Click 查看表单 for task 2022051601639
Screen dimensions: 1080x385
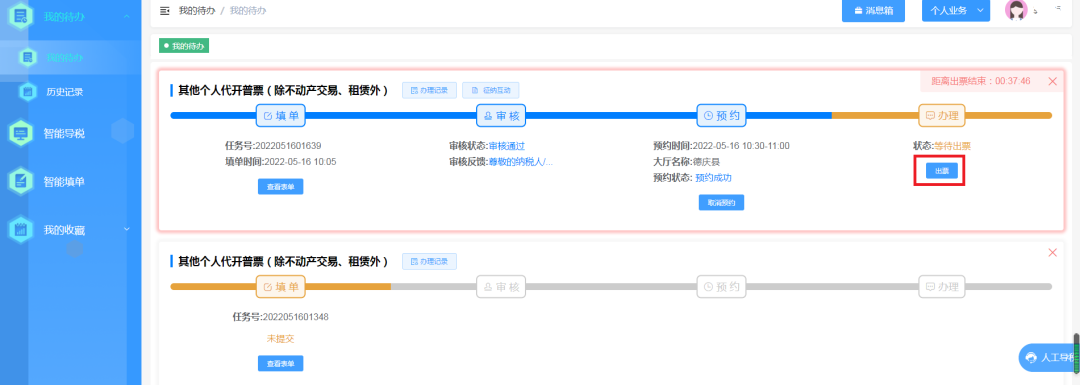tap(280, 187)
